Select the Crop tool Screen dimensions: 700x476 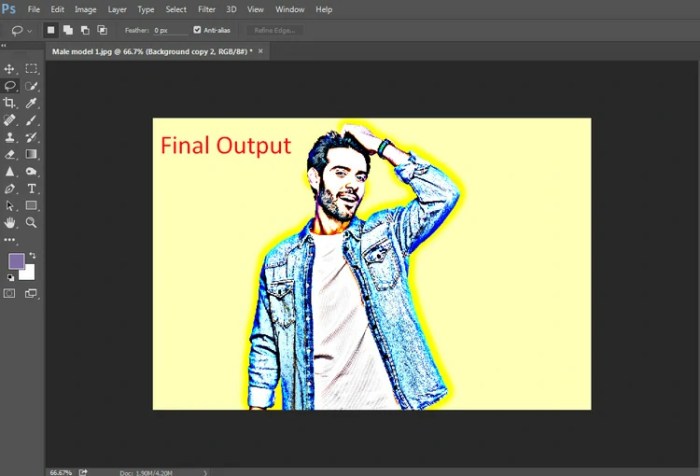pos(9,103)
